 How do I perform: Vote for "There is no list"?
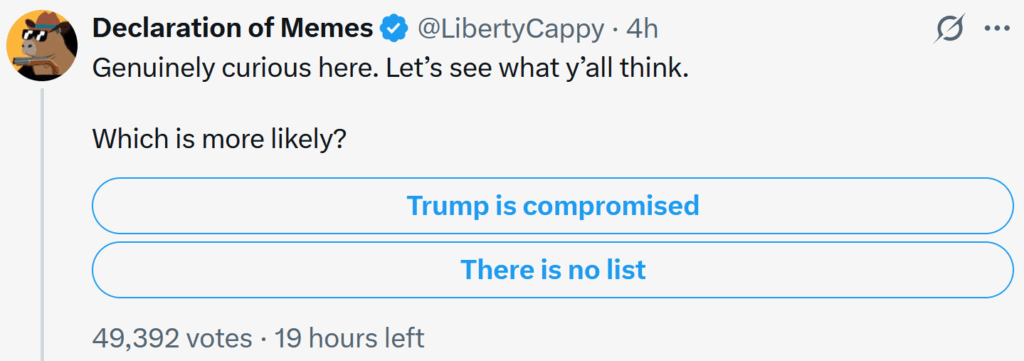pyautogui.click(x=552, y=270)
